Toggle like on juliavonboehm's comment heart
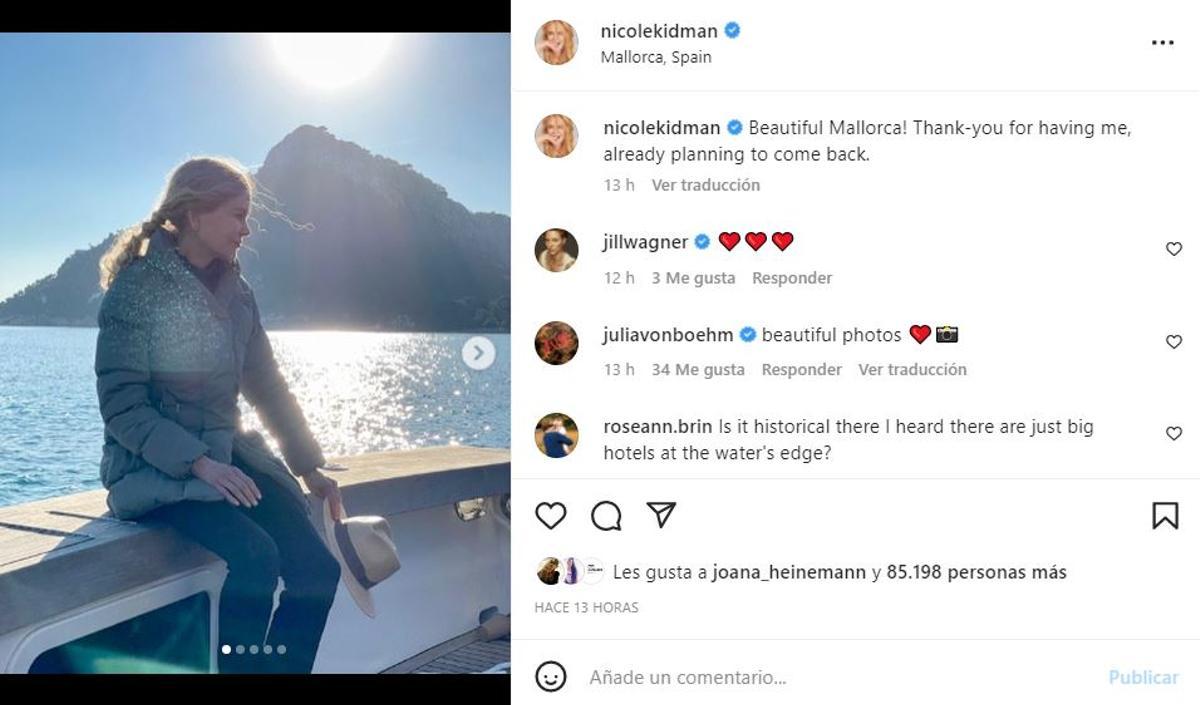Screen dimensions: 1200x705 1173,341
